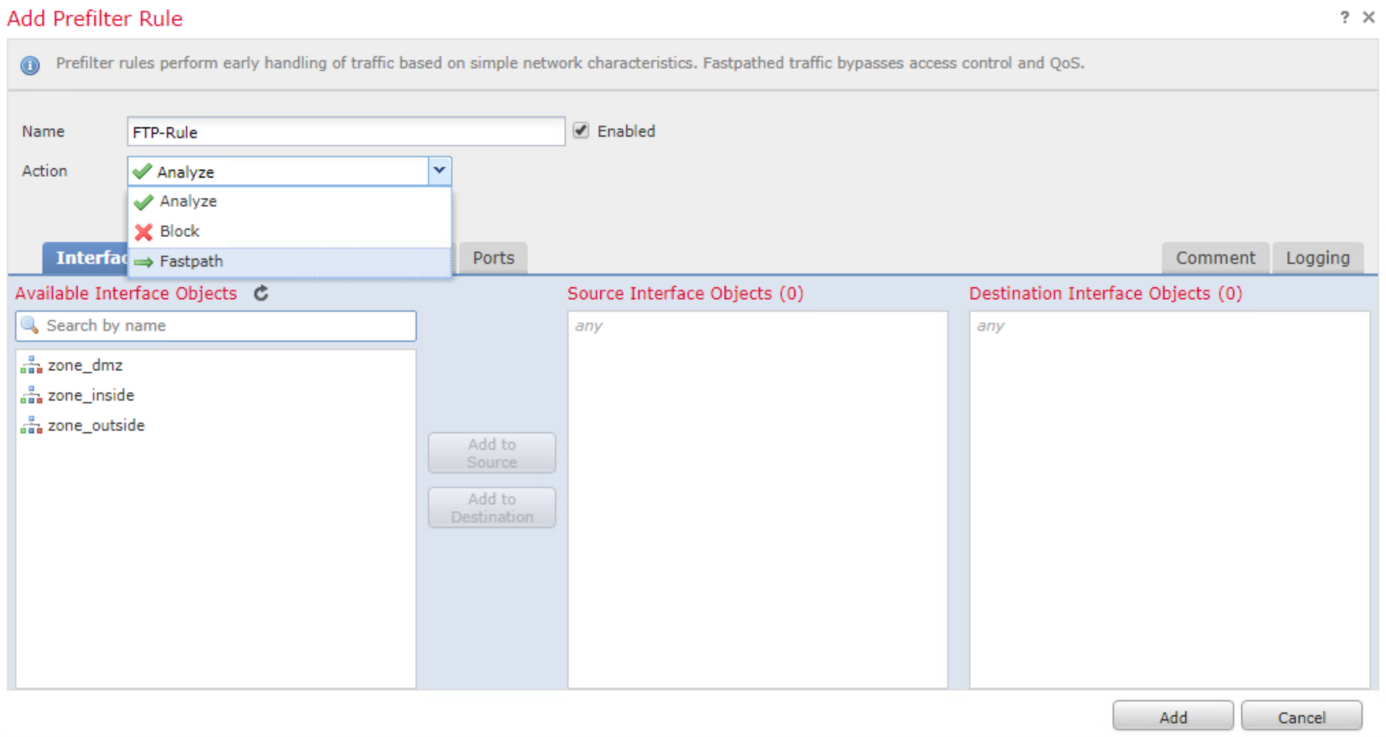
Task: Open the Logging tab
Action: point(1317,258)
